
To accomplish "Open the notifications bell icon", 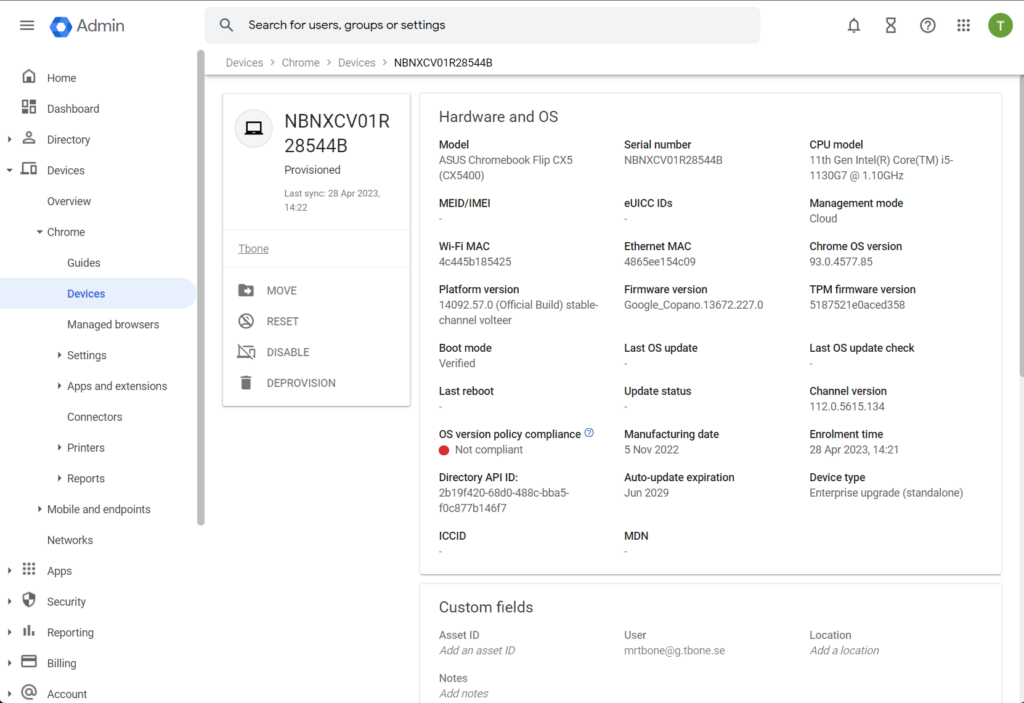I will click(854, 25).
